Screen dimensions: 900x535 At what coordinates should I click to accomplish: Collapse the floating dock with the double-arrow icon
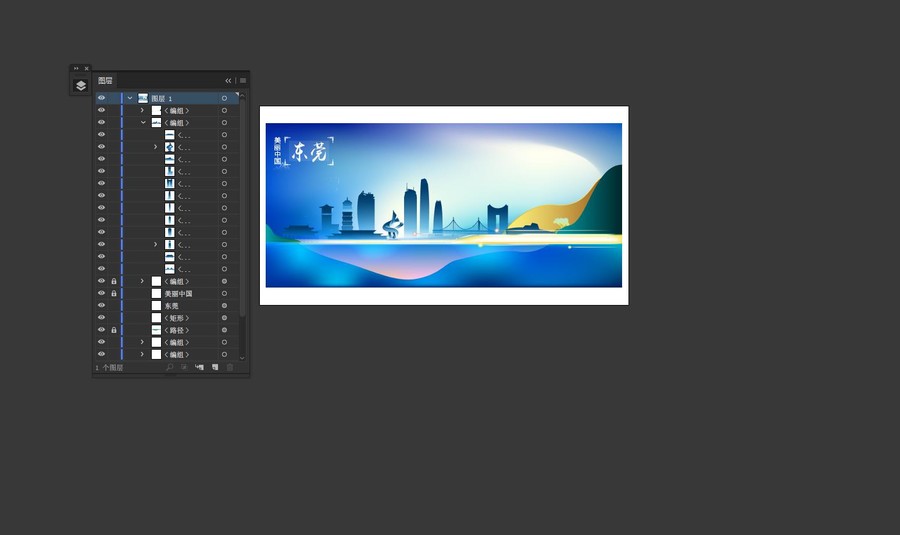pos(76,68)
